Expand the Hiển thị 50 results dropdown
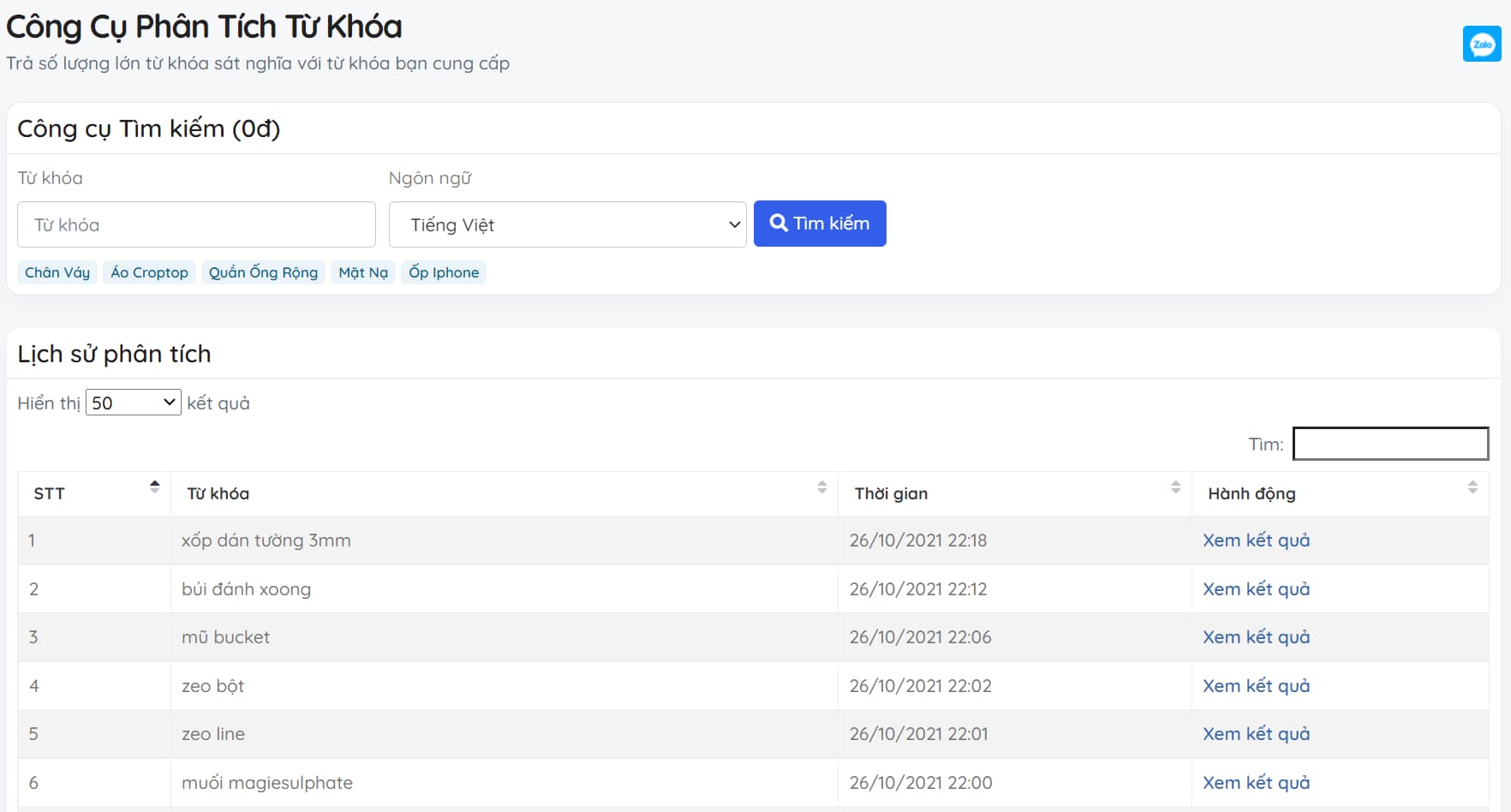This screenshot has height=812, width=1511. [x=134, y=403]
